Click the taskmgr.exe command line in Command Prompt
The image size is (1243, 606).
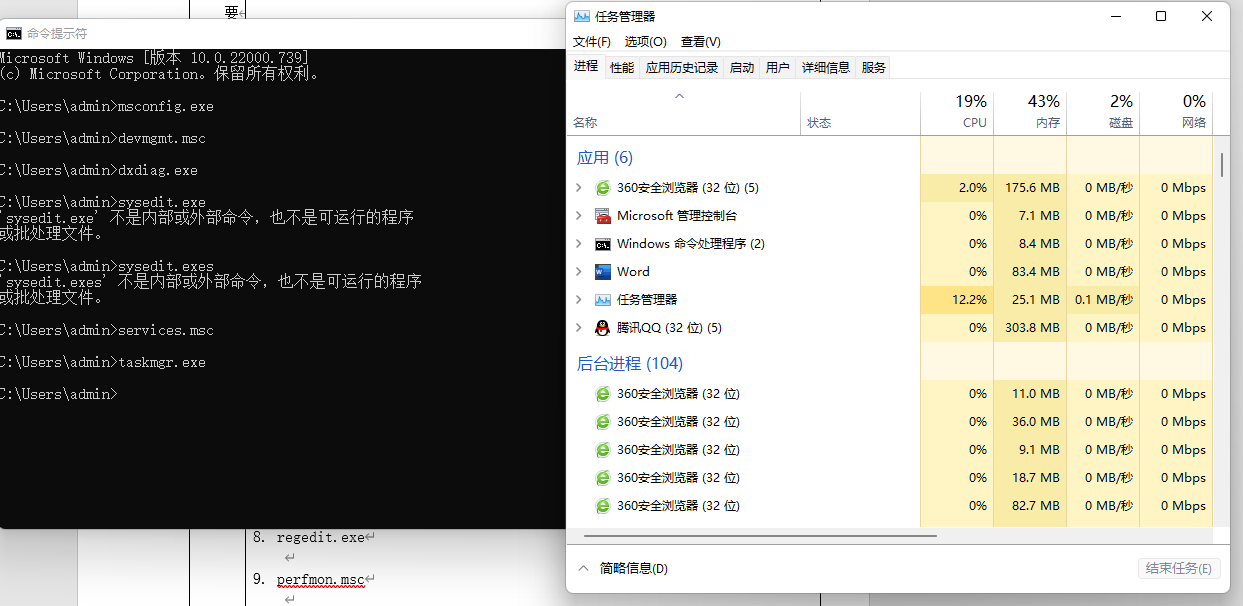tap(103, 362)
